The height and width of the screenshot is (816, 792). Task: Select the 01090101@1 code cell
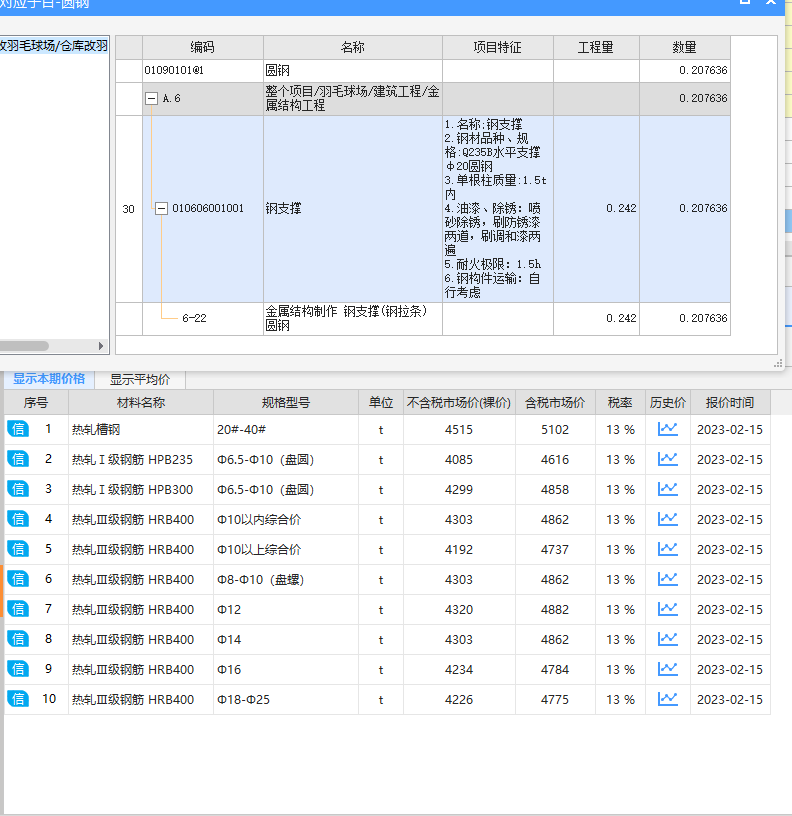pos(202,70)
